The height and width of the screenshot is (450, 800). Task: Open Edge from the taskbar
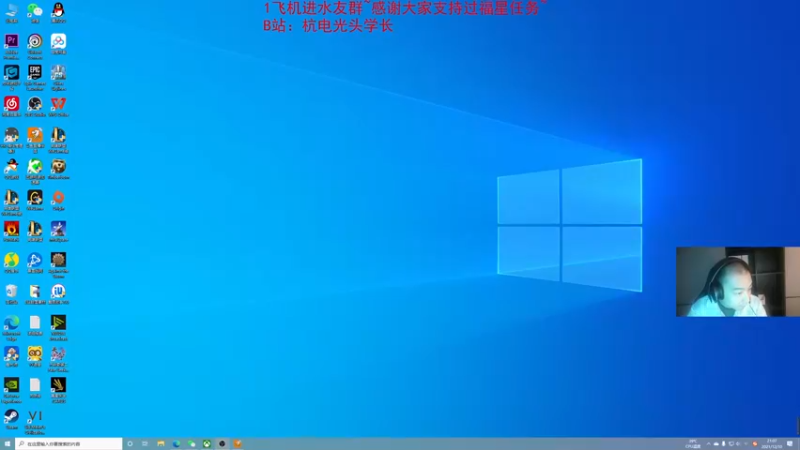point(176,444)
